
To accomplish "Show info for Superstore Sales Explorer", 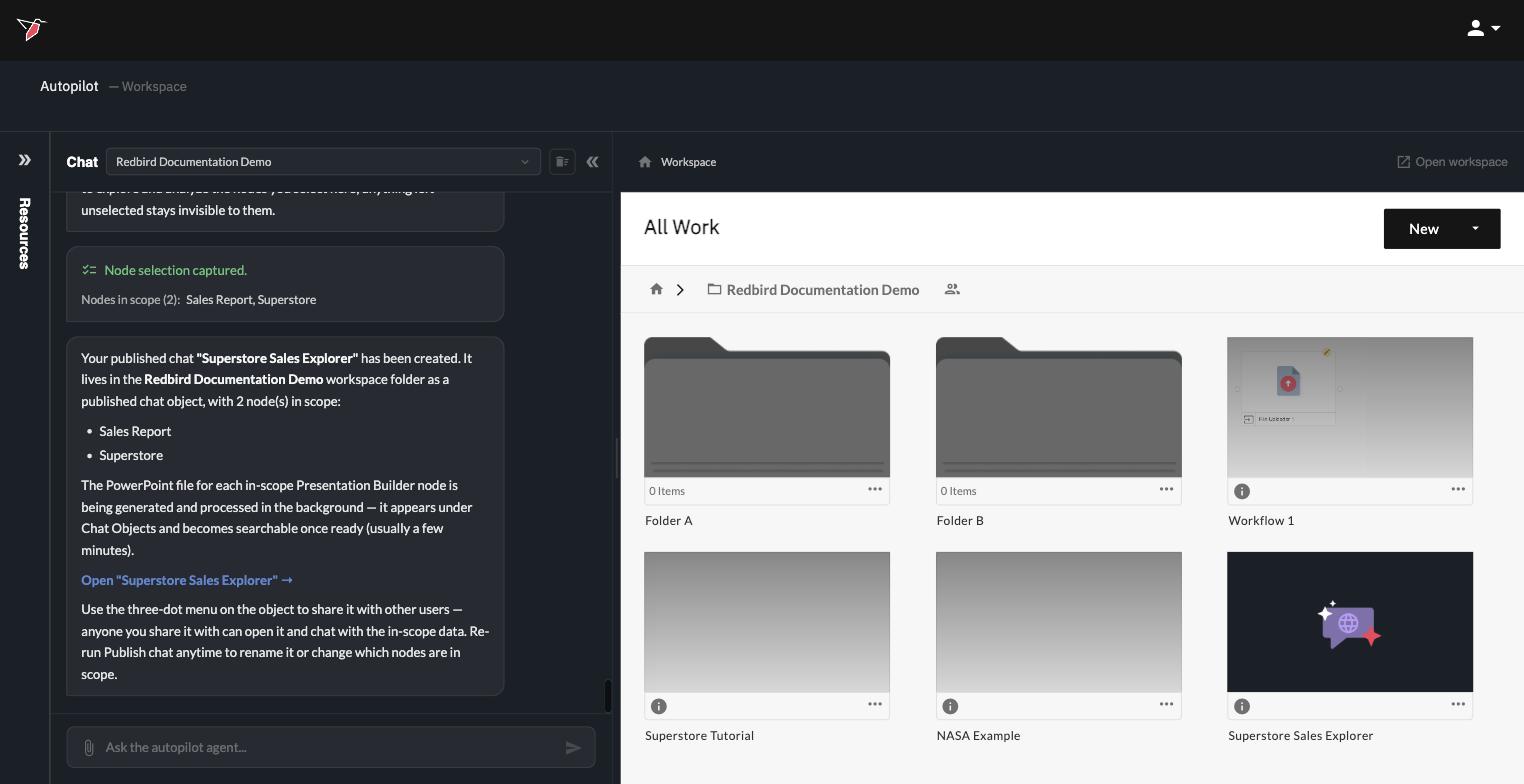I will tap(1242, 706).
